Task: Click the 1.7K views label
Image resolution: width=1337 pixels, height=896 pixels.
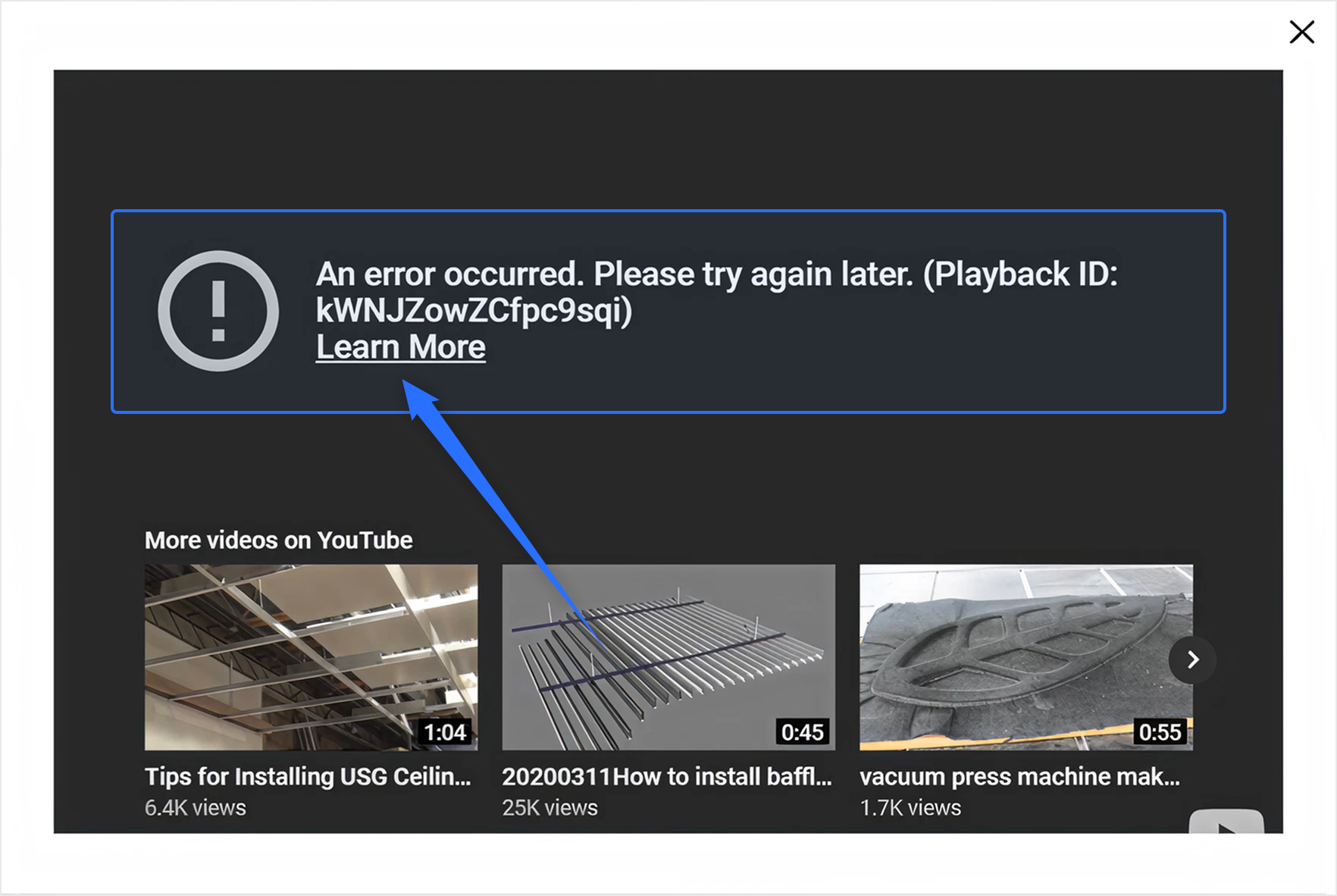Action: pos(910,807)
